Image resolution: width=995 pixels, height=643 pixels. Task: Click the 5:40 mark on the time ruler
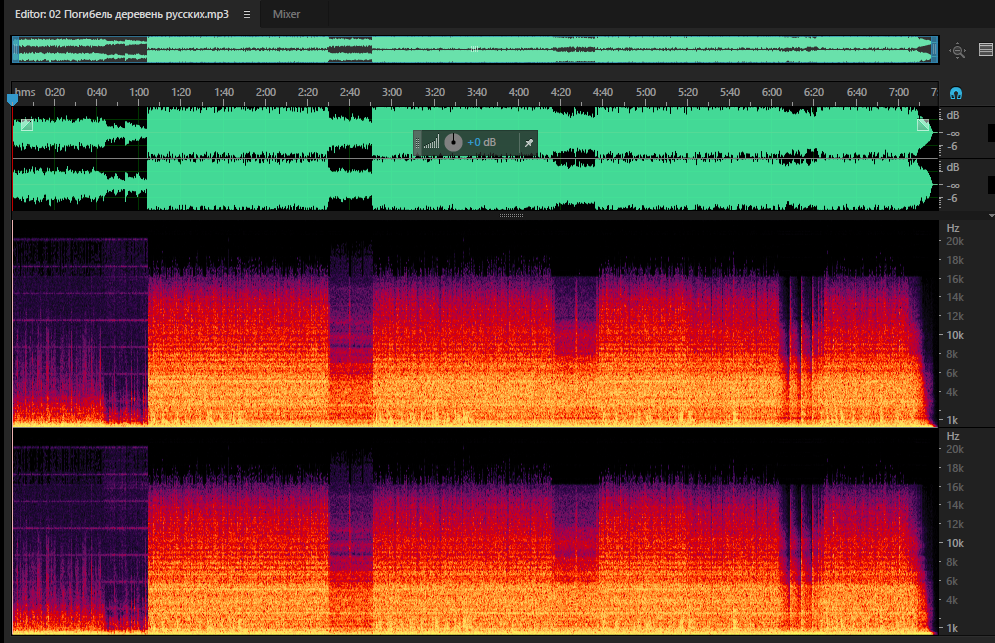point(730,92)
